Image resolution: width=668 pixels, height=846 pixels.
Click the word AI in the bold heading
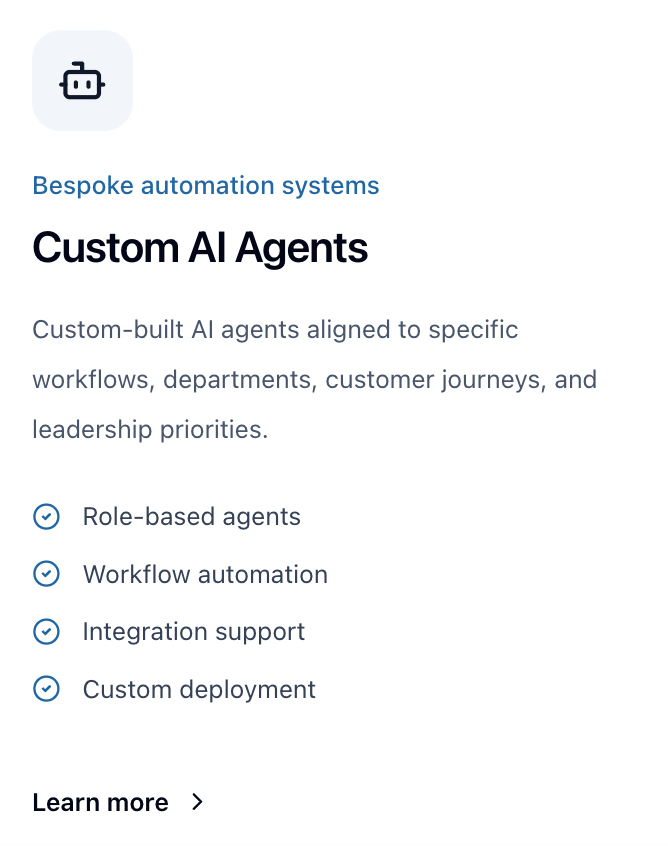216,247
